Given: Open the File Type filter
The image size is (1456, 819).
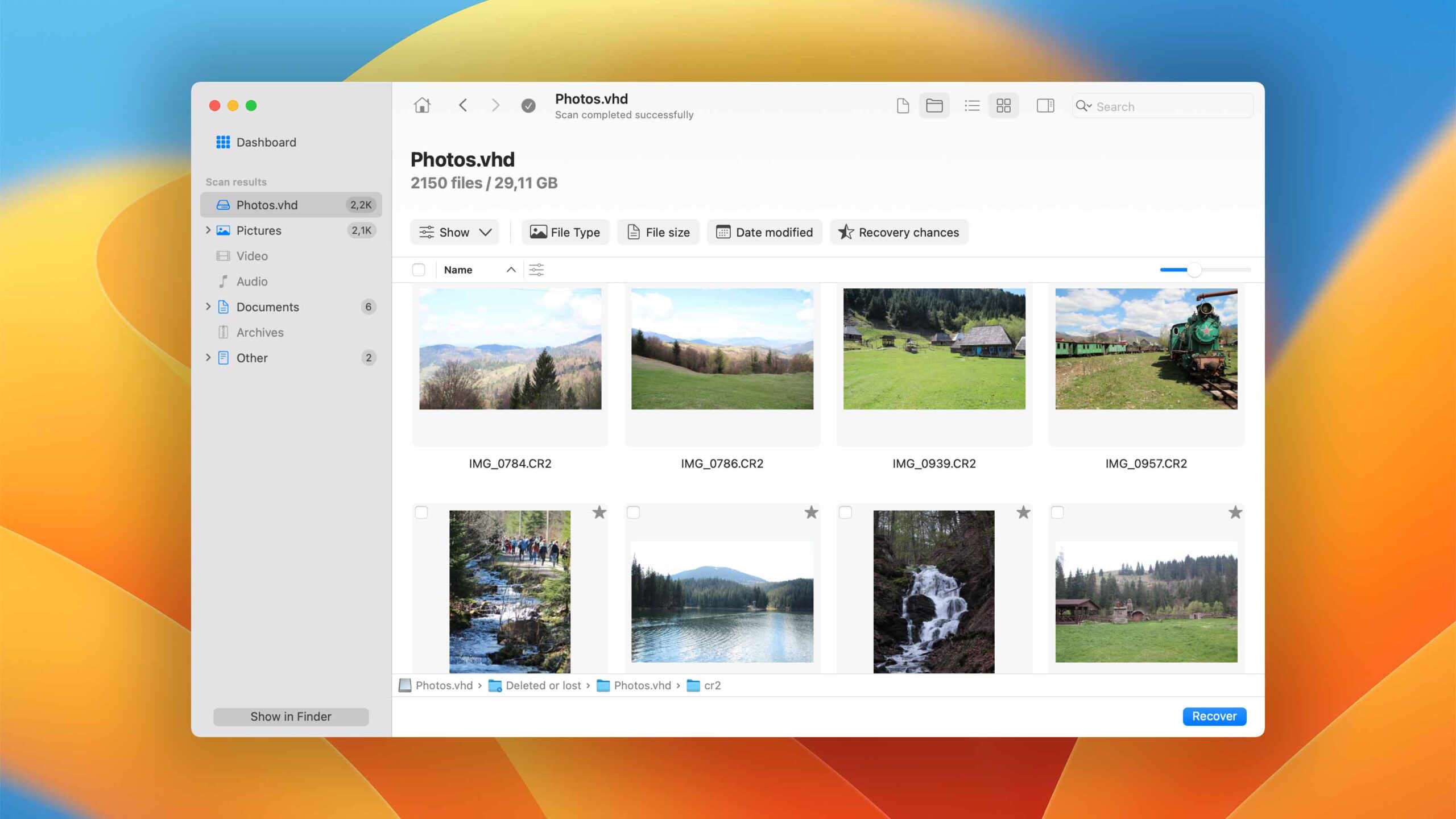Looking at the screenshot, I should [x=565, y=232].
